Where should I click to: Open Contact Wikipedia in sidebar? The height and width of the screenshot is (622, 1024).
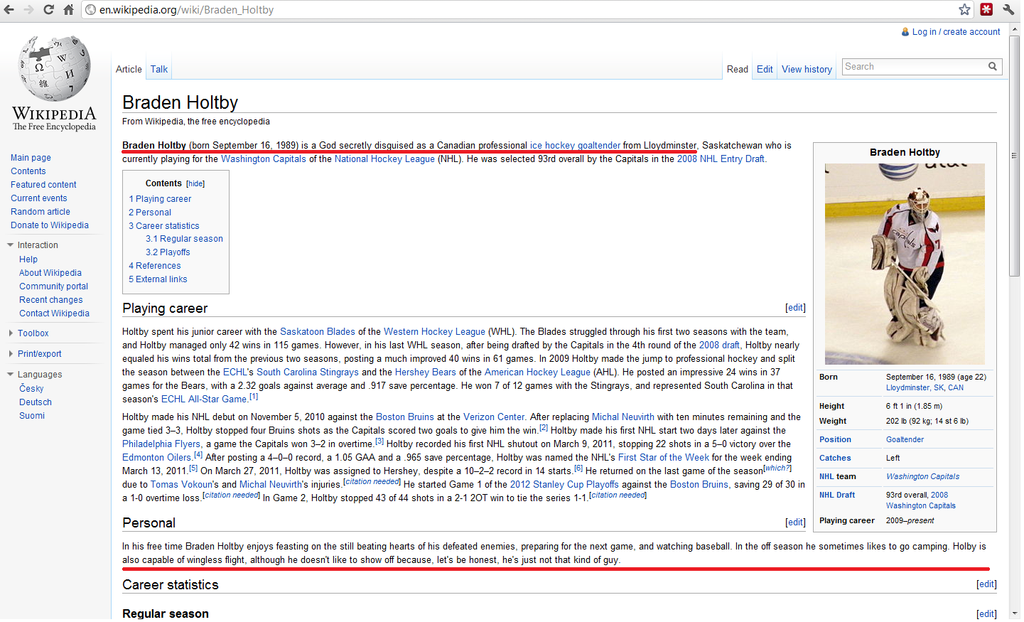(54, 314)
